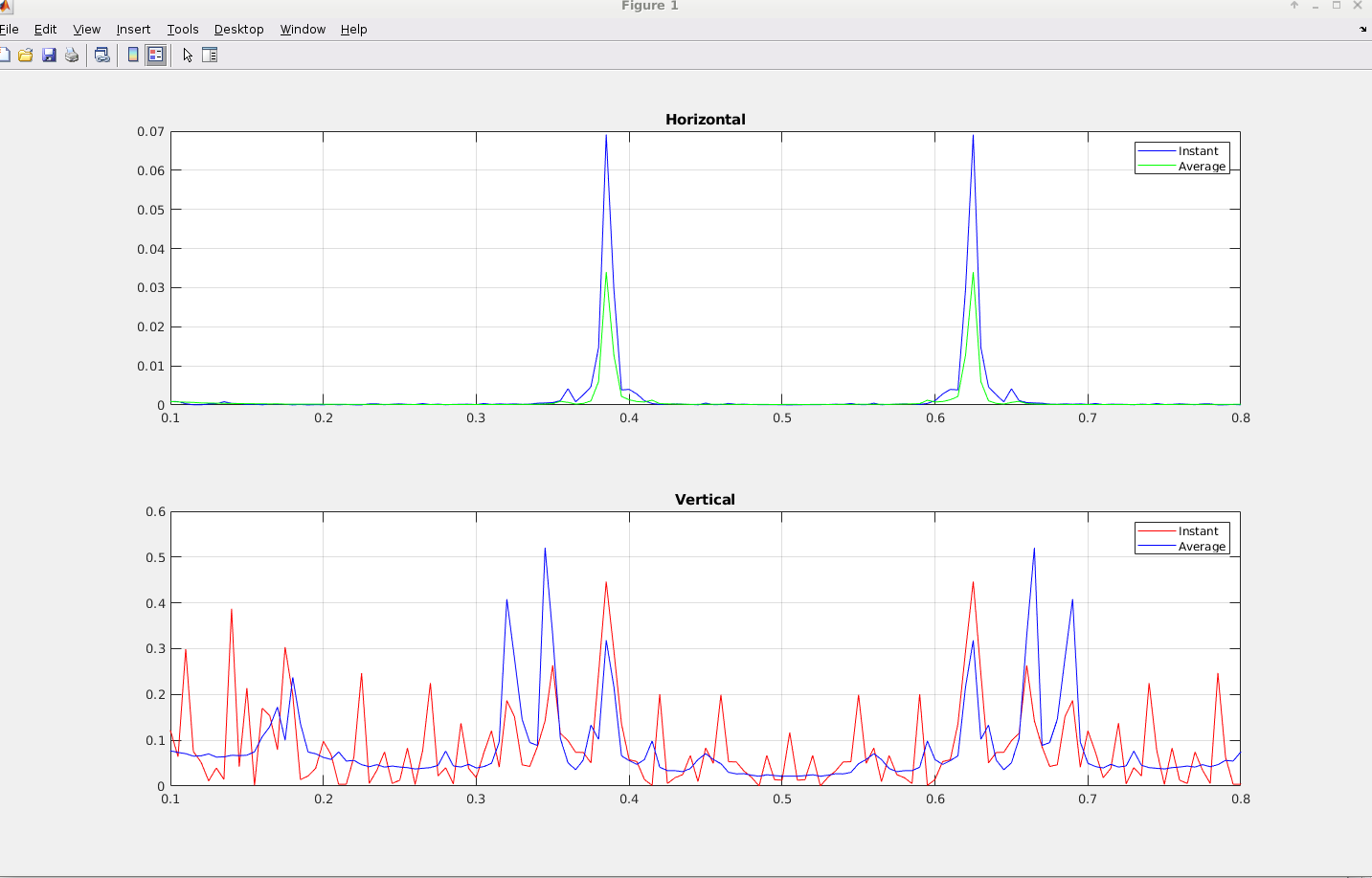
Task: Expand the Tools menu
Action: 182,30
